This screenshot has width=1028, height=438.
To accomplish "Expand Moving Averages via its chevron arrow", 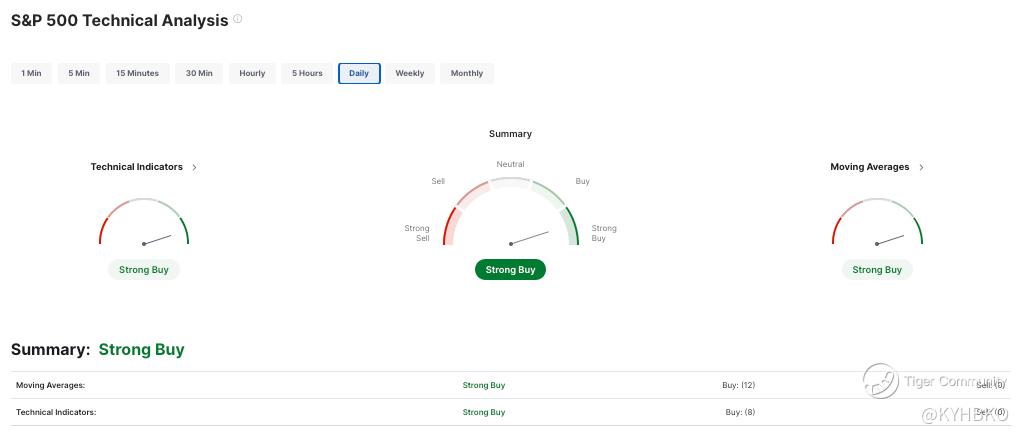I will pos(921,167).
